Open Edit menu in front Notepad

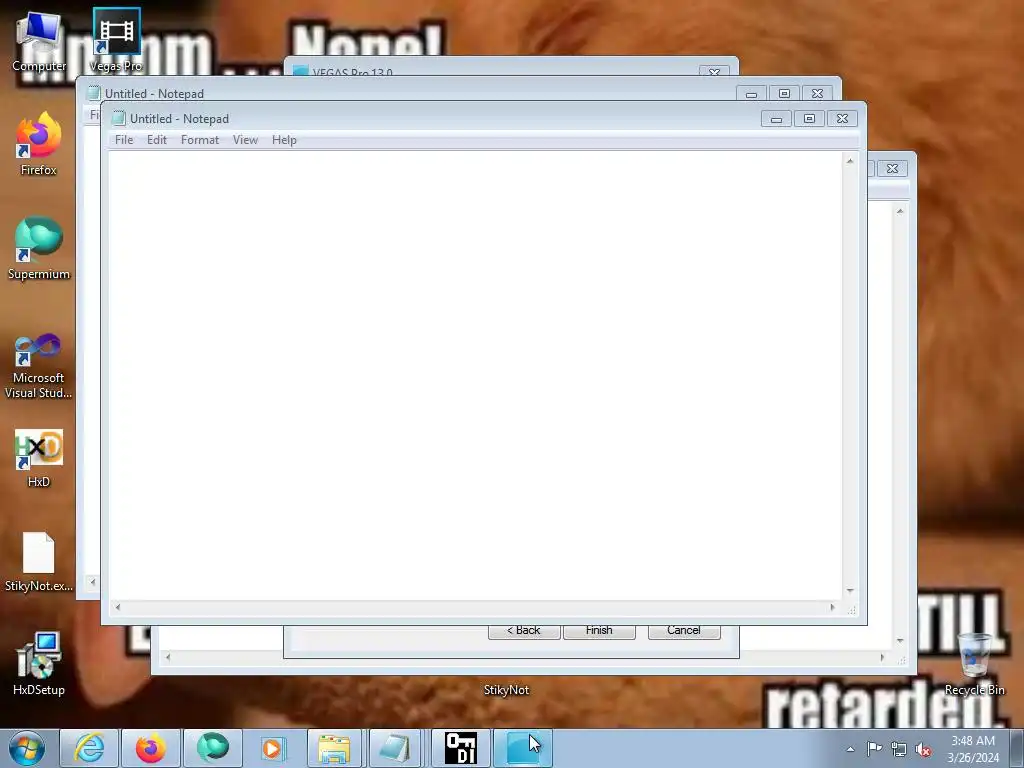(x=157, y=140)
